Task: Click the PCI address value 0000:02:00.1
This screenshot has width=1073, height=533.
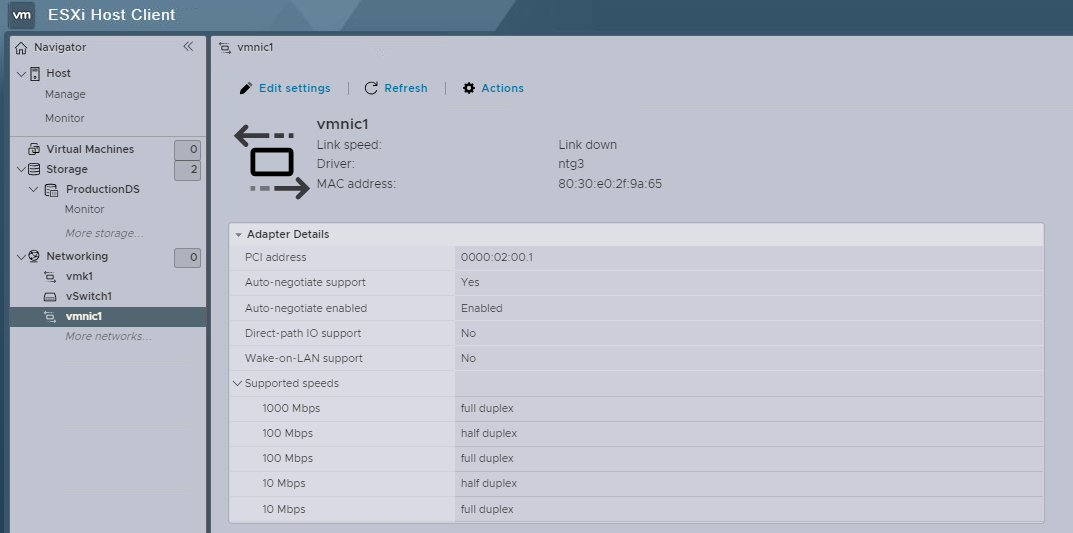Action: tap(497, 257)
